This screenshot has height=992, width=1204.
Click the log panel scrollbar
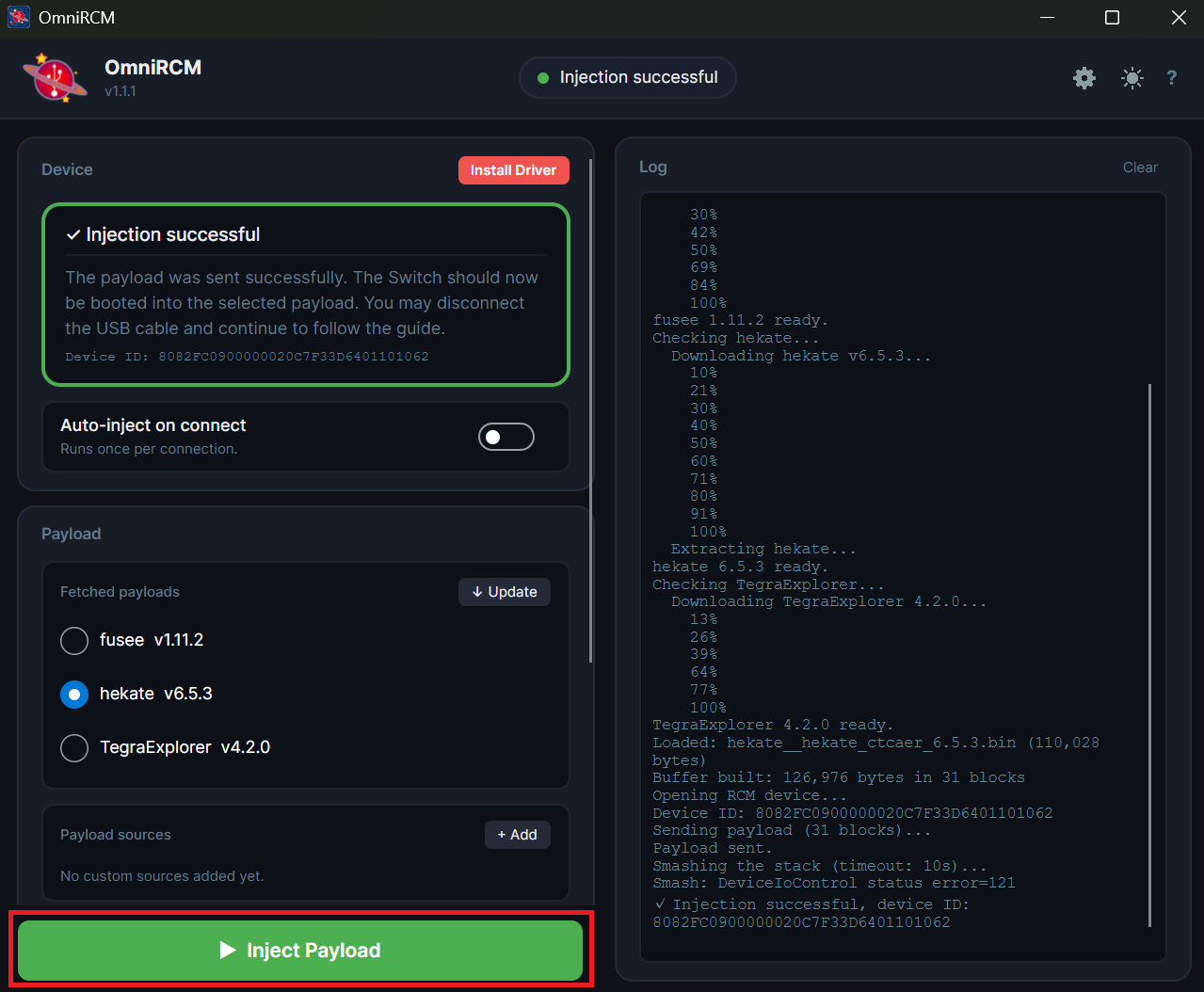(x=1150, y=655)
